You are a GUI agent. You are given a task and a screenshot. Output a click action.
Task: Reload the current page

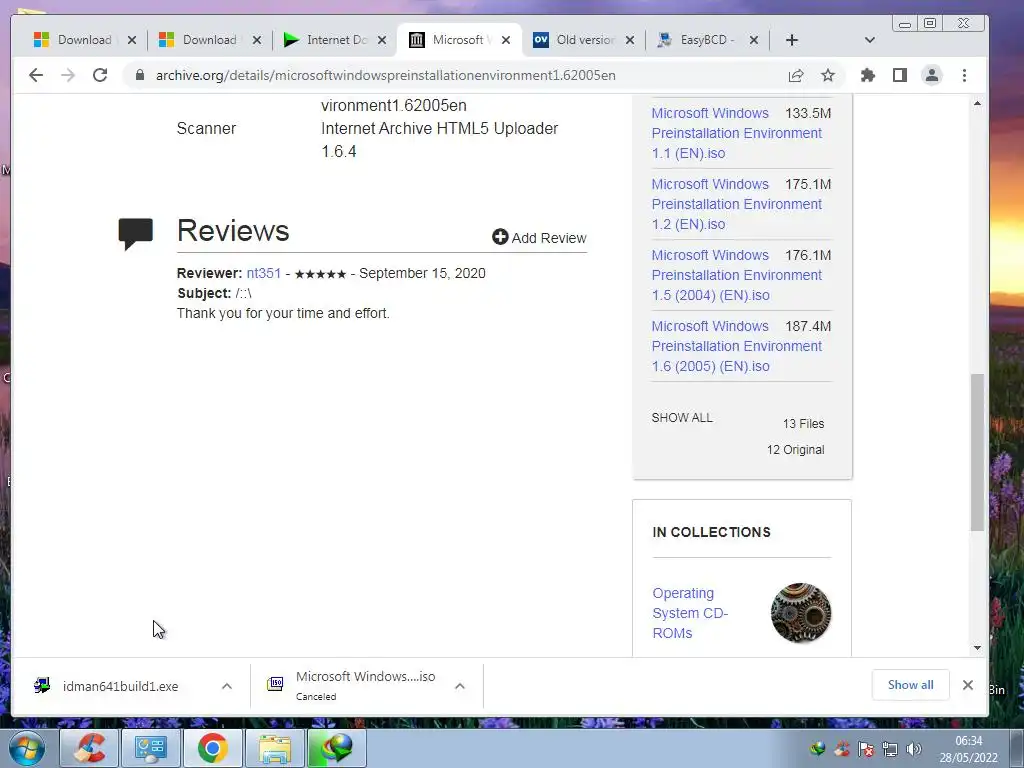click(100, 75)
